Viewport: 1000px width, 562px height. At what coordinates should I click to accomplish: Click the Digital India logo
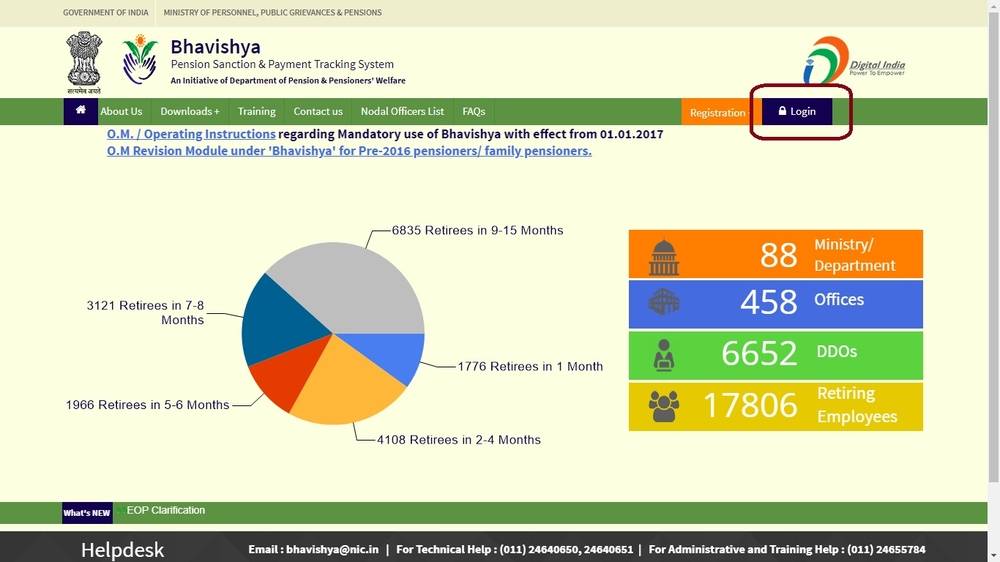[853, 62]
